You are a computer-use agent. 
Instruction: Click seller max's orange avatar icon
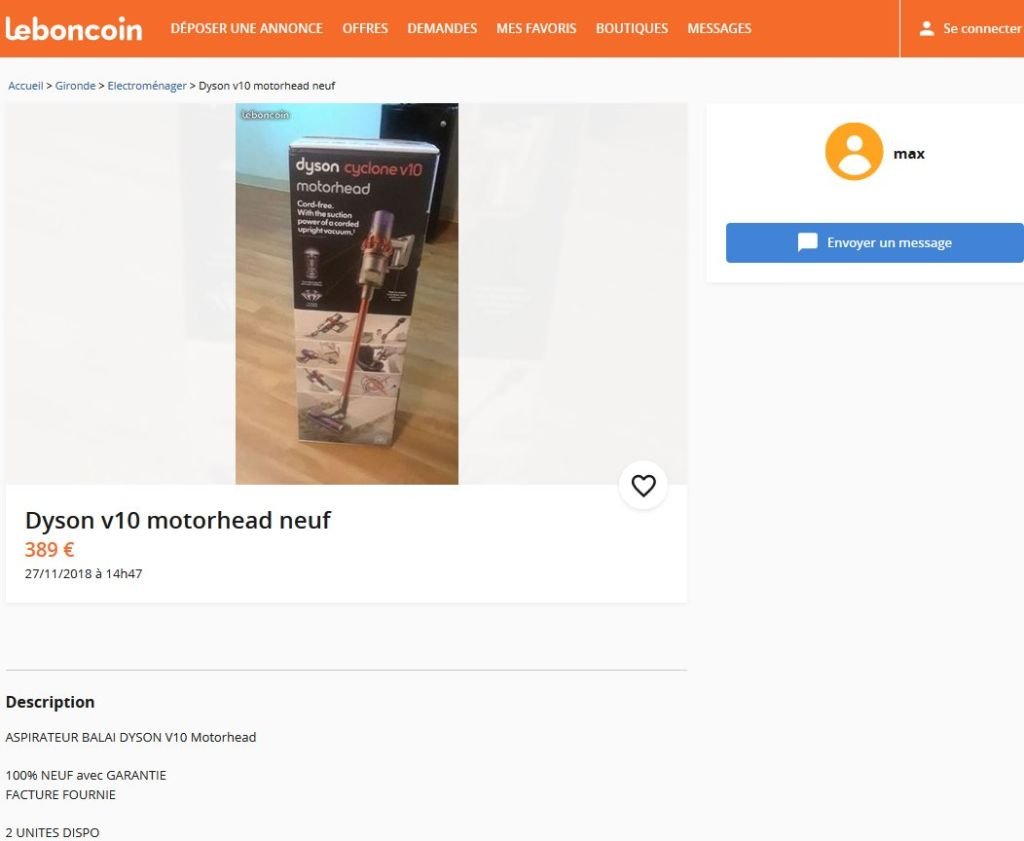tap(854, 151)
